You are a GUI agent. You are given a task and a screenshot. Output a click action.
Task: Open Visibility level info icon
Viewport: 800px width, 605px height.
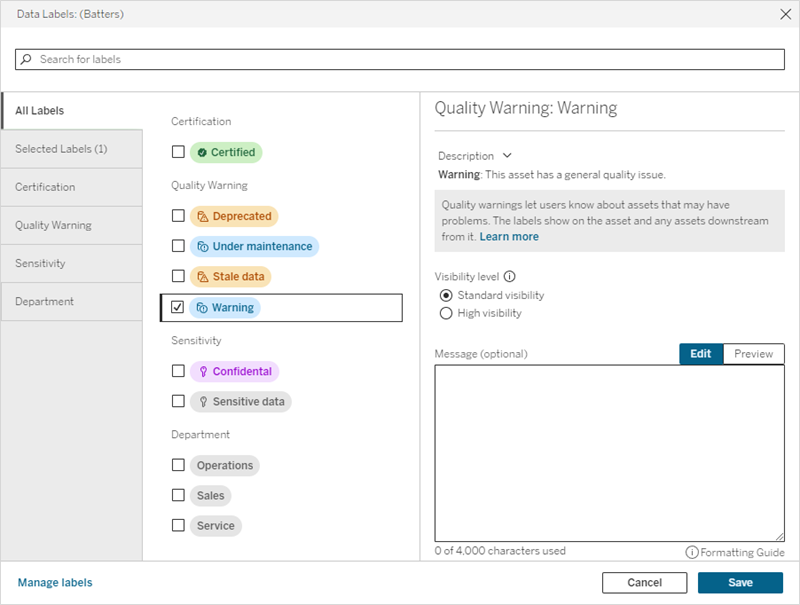tap(510, 276)
